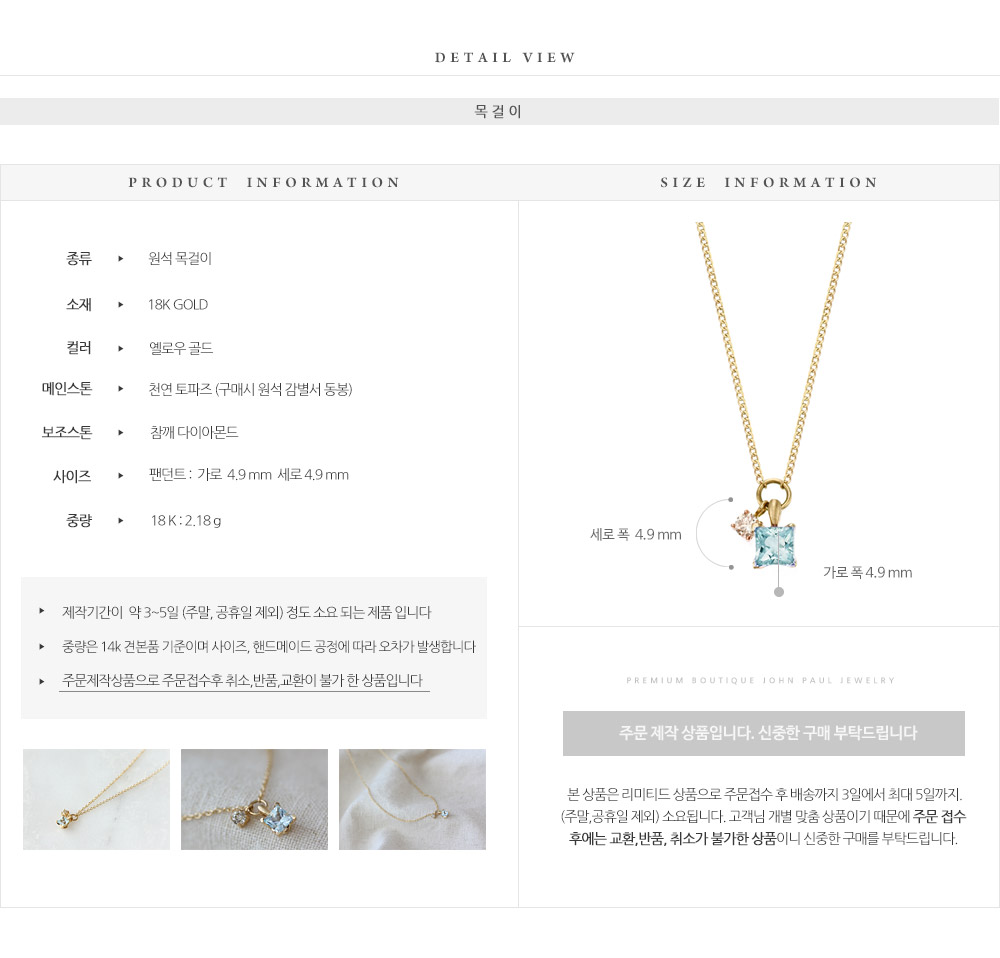Click the blue topaz square pendant

775,546
